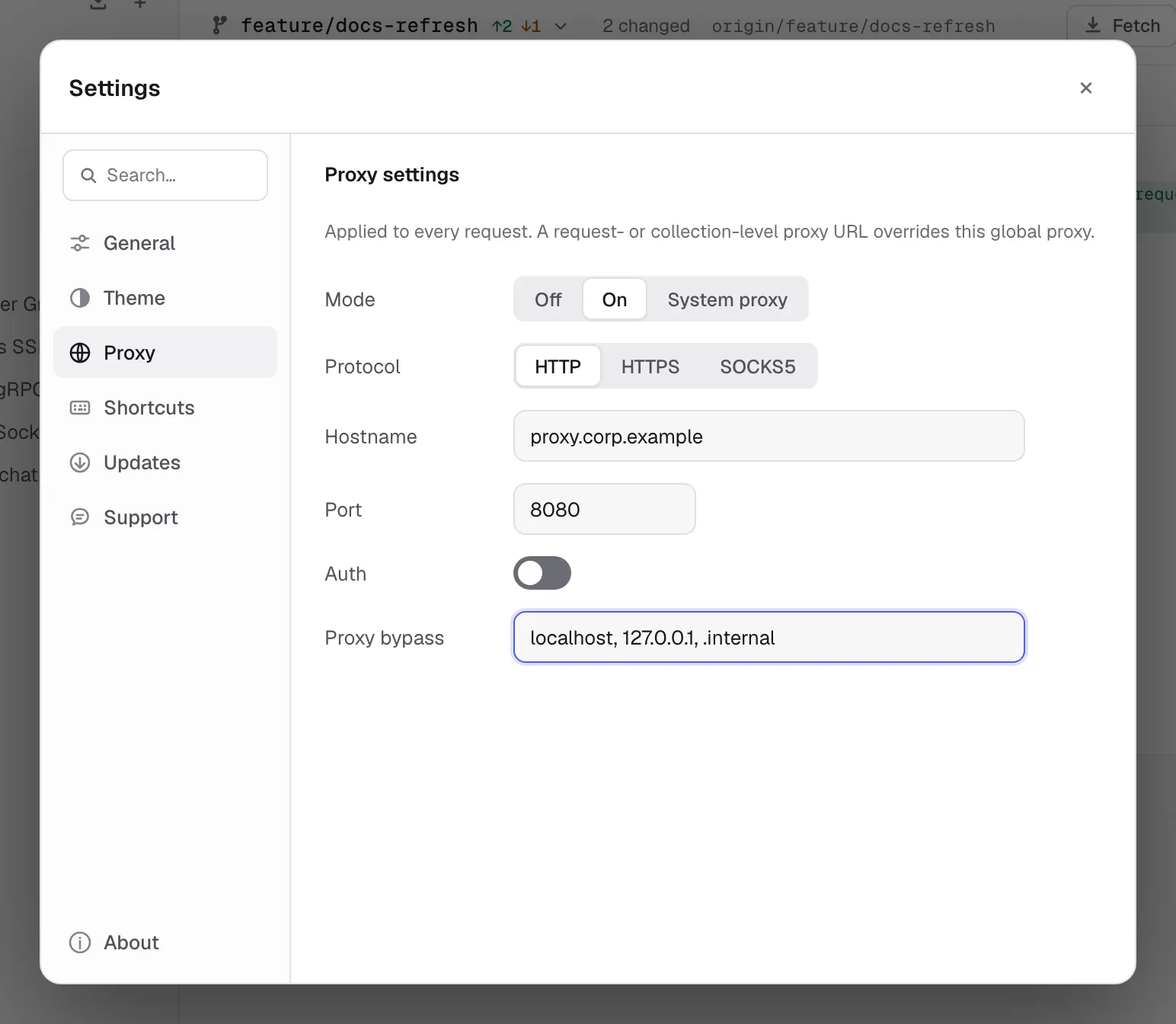The width and height of the screenshot is (1176, 1024).
Task: Click the magnifier icon in search box
Action: pyautogui.click(x=88, y=175)
